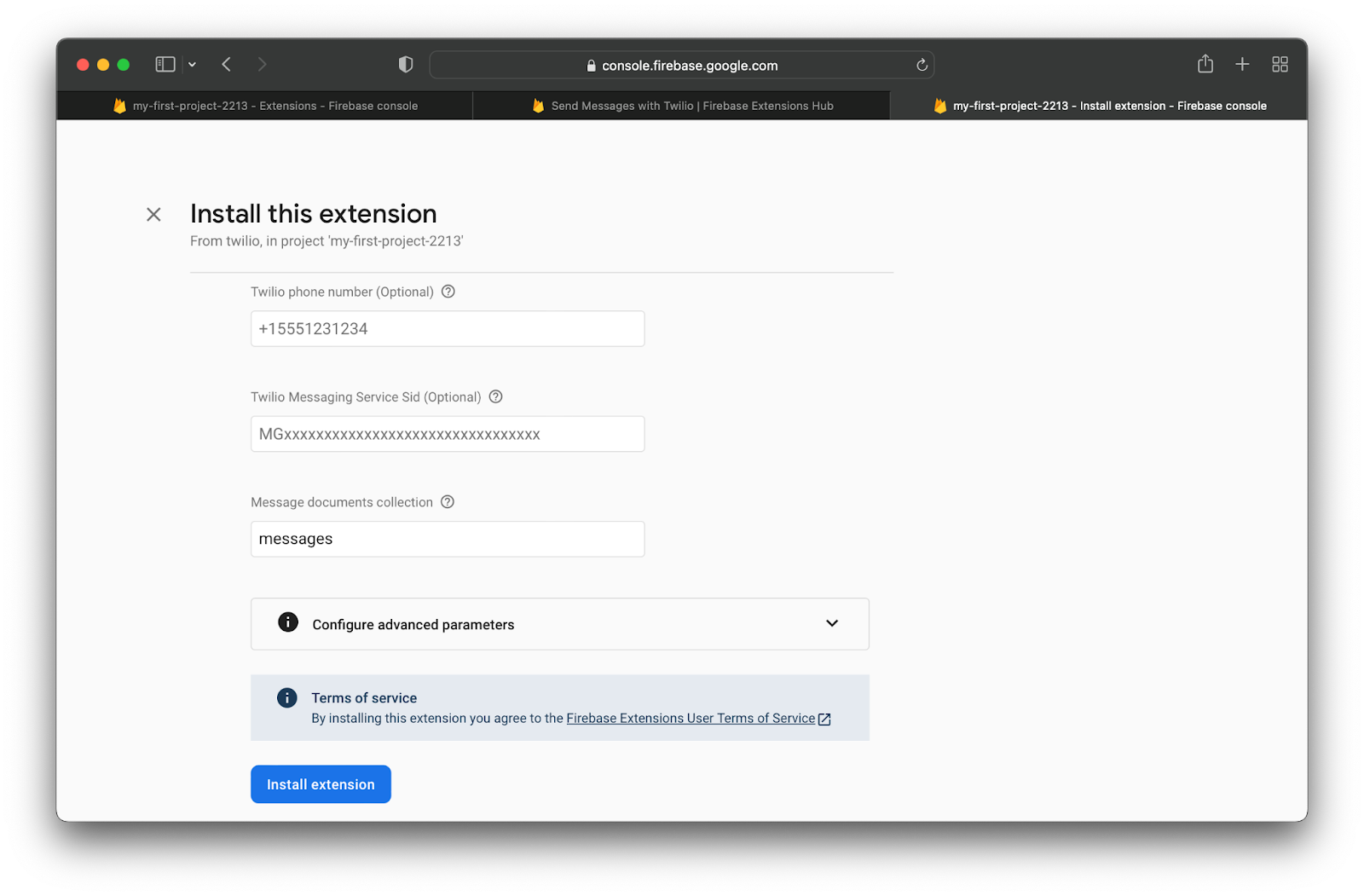
Task: Click the privacy shield icon
Action: [406, 64]
